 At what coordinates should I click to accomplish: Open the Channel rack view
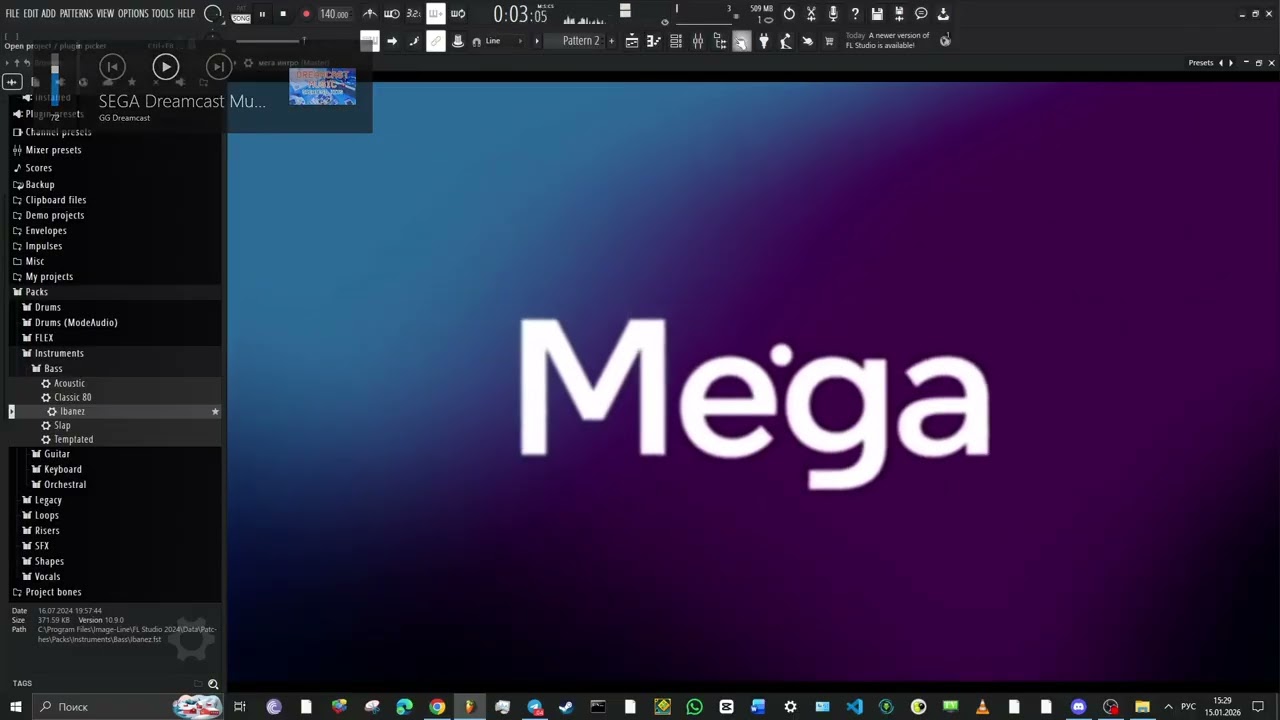(x=676, y=41)
